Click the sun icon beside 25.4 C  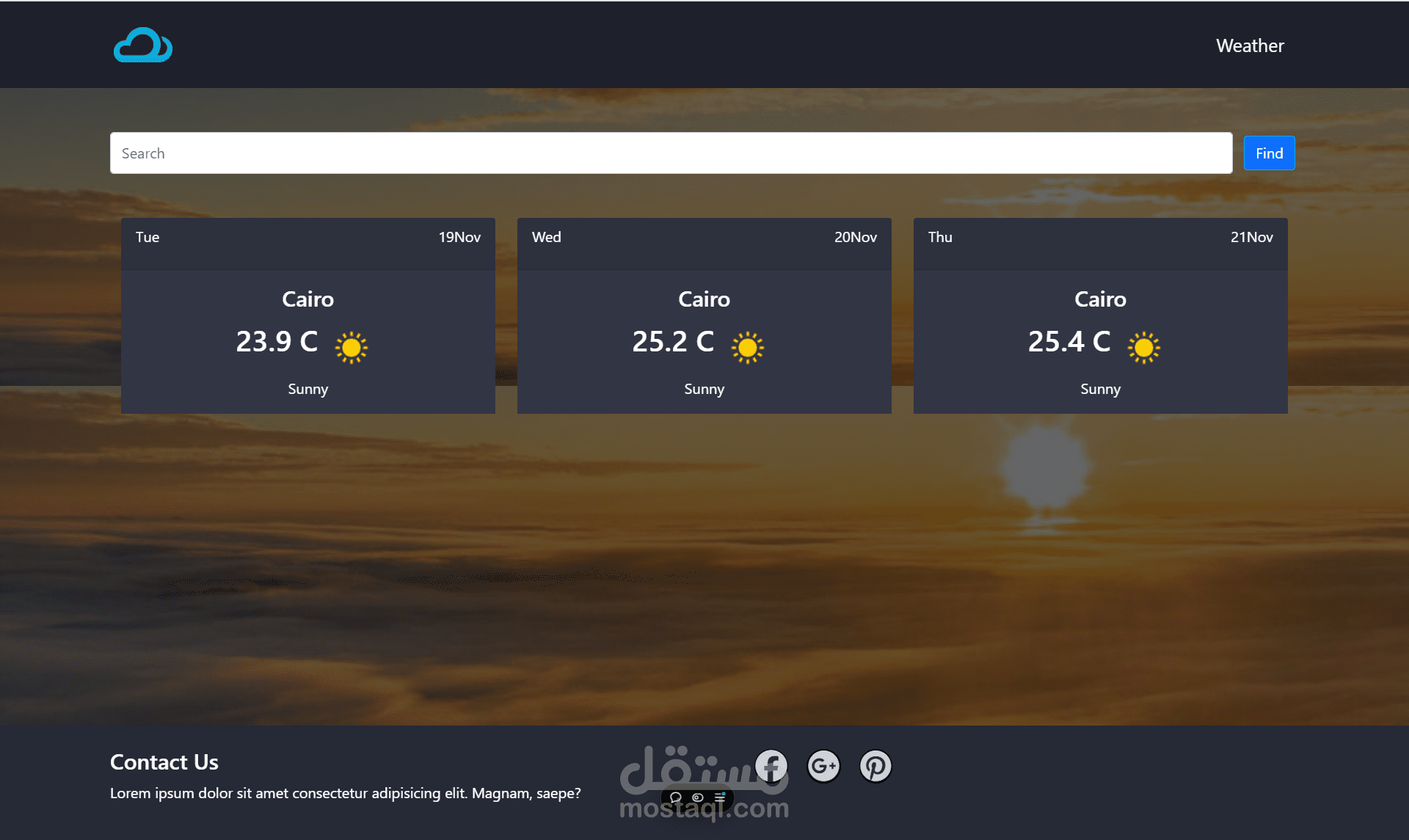[x=1144, y=347]
